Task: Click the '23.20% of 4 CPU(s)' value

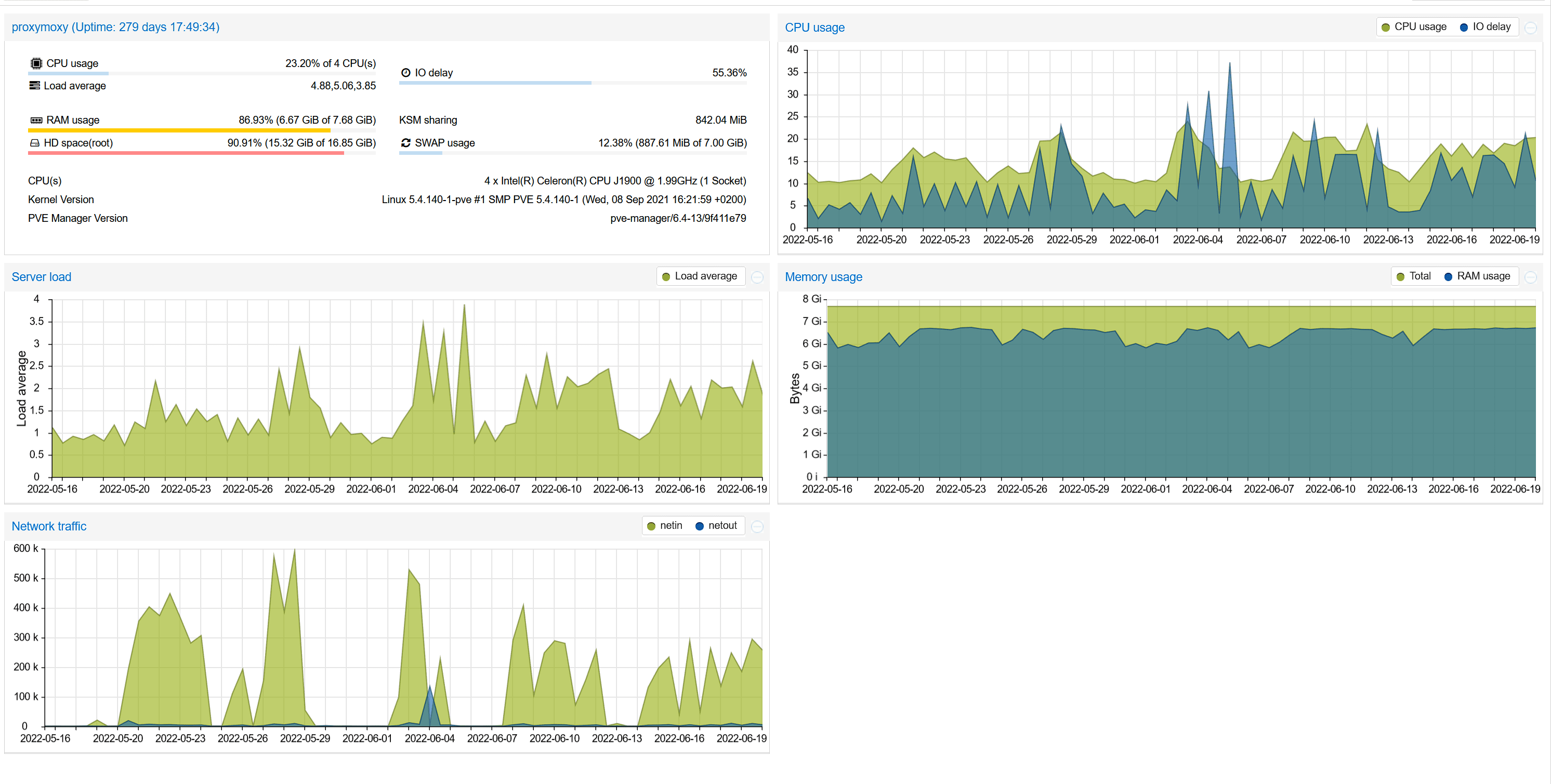Action: pos(331,63)
